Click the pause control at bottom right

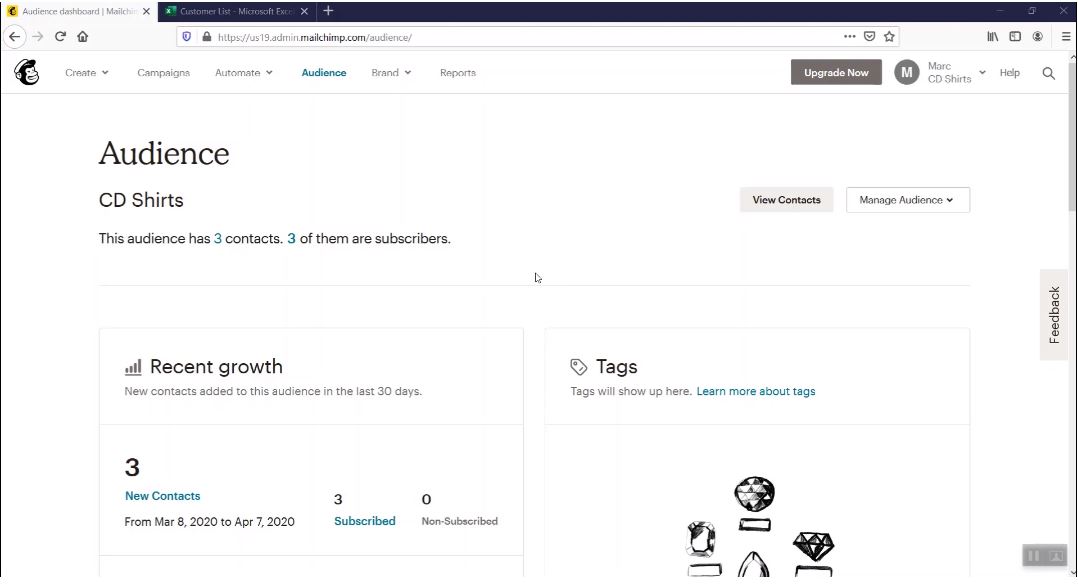pos(1034,556)
